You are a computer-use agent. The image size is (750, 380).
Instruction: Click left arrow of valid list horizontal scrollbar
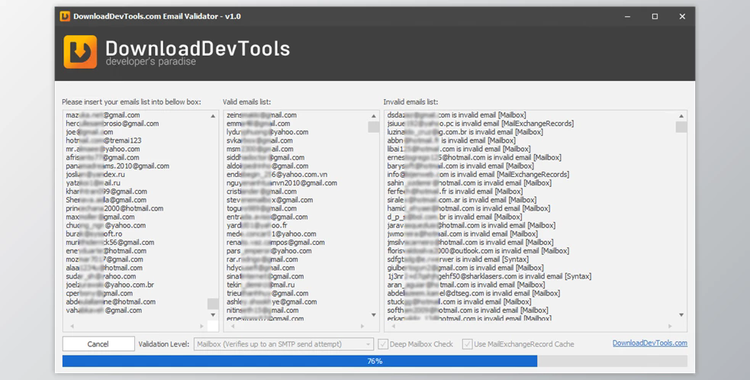[233, 326]
